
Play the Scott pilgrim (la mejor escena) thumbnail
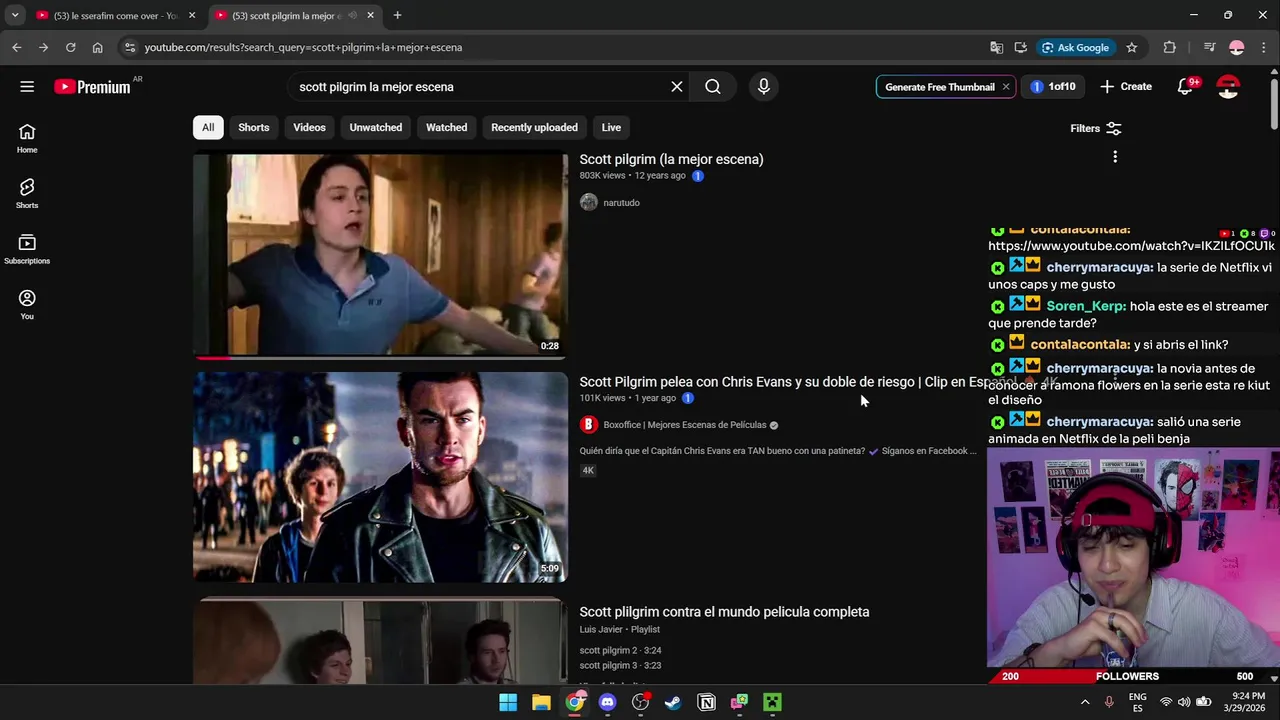(380, 256)
